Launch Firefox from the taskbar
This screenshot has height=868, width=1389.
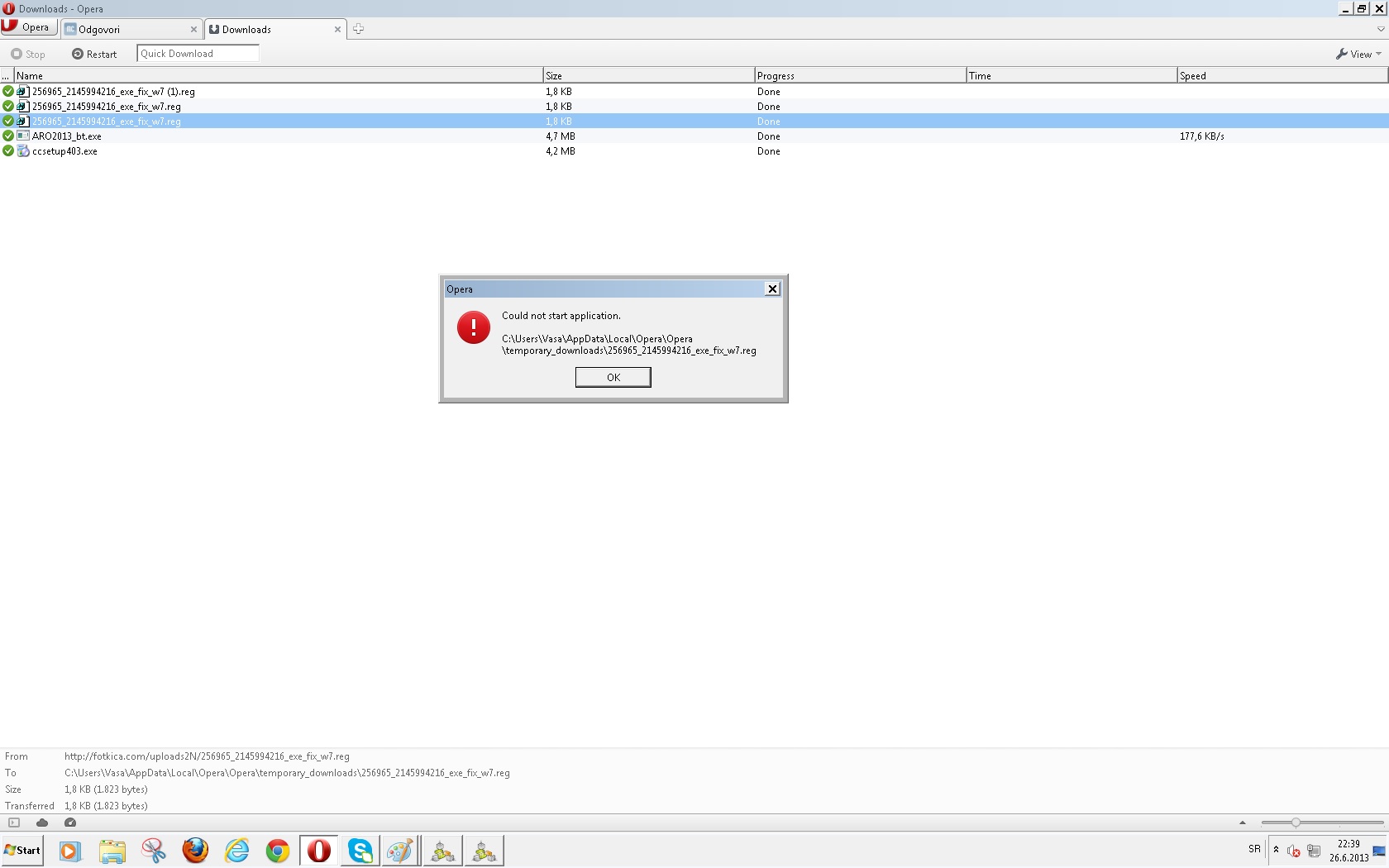pos(195,851)
